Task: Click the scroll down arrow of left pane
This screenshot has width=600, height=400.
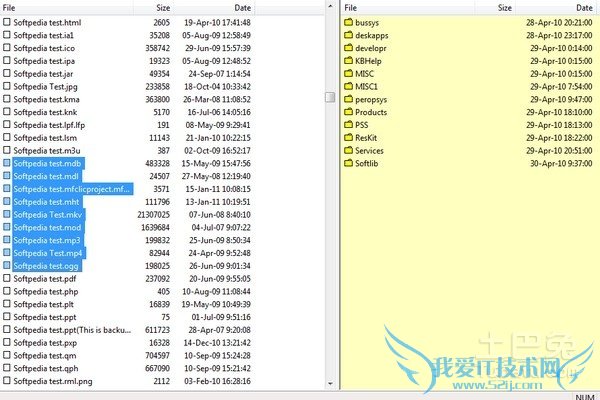Action: click(330, 383)
